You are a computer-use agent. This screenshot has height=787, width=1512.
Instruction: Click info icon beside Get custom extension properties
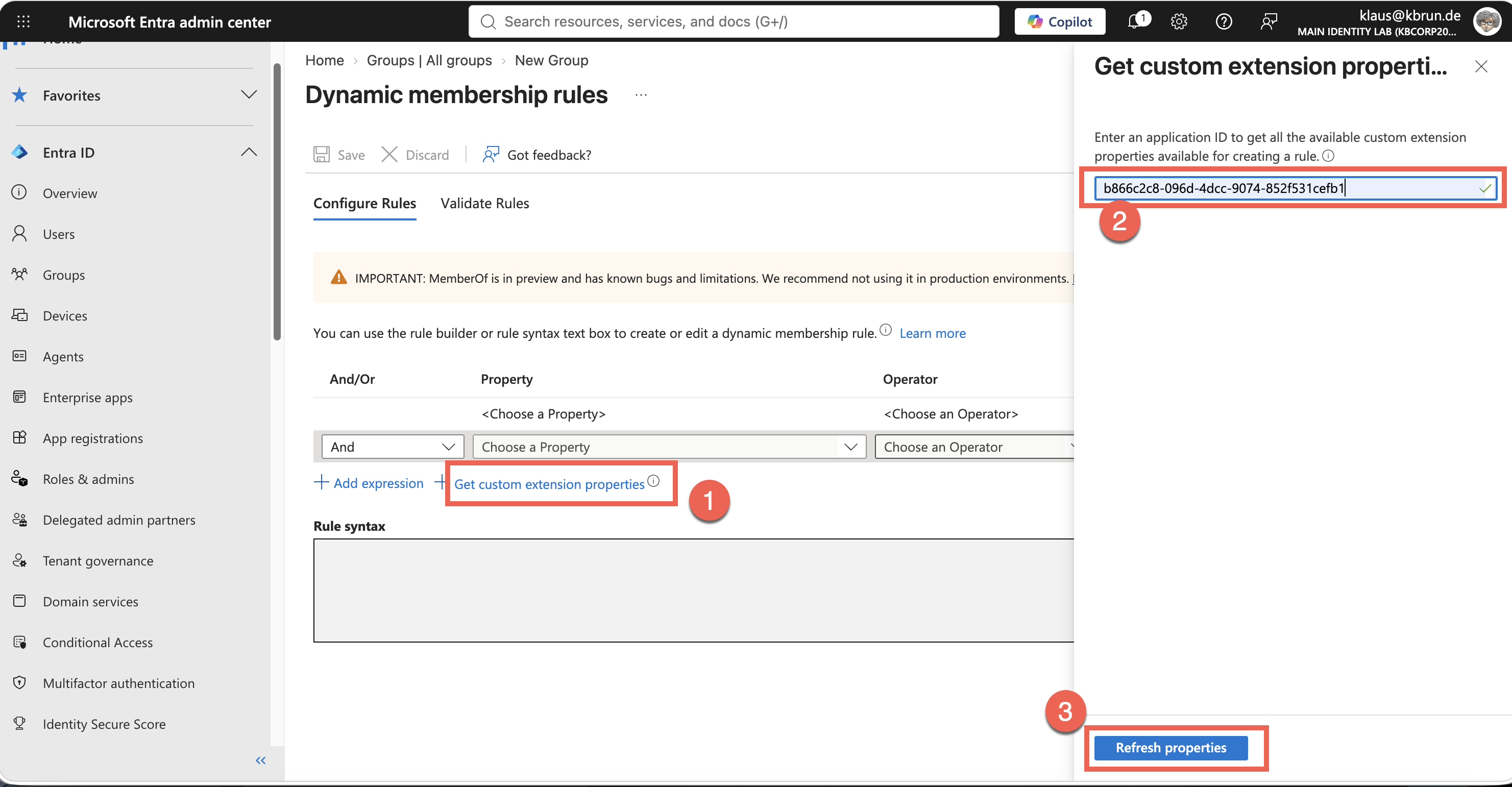(653, 481)
